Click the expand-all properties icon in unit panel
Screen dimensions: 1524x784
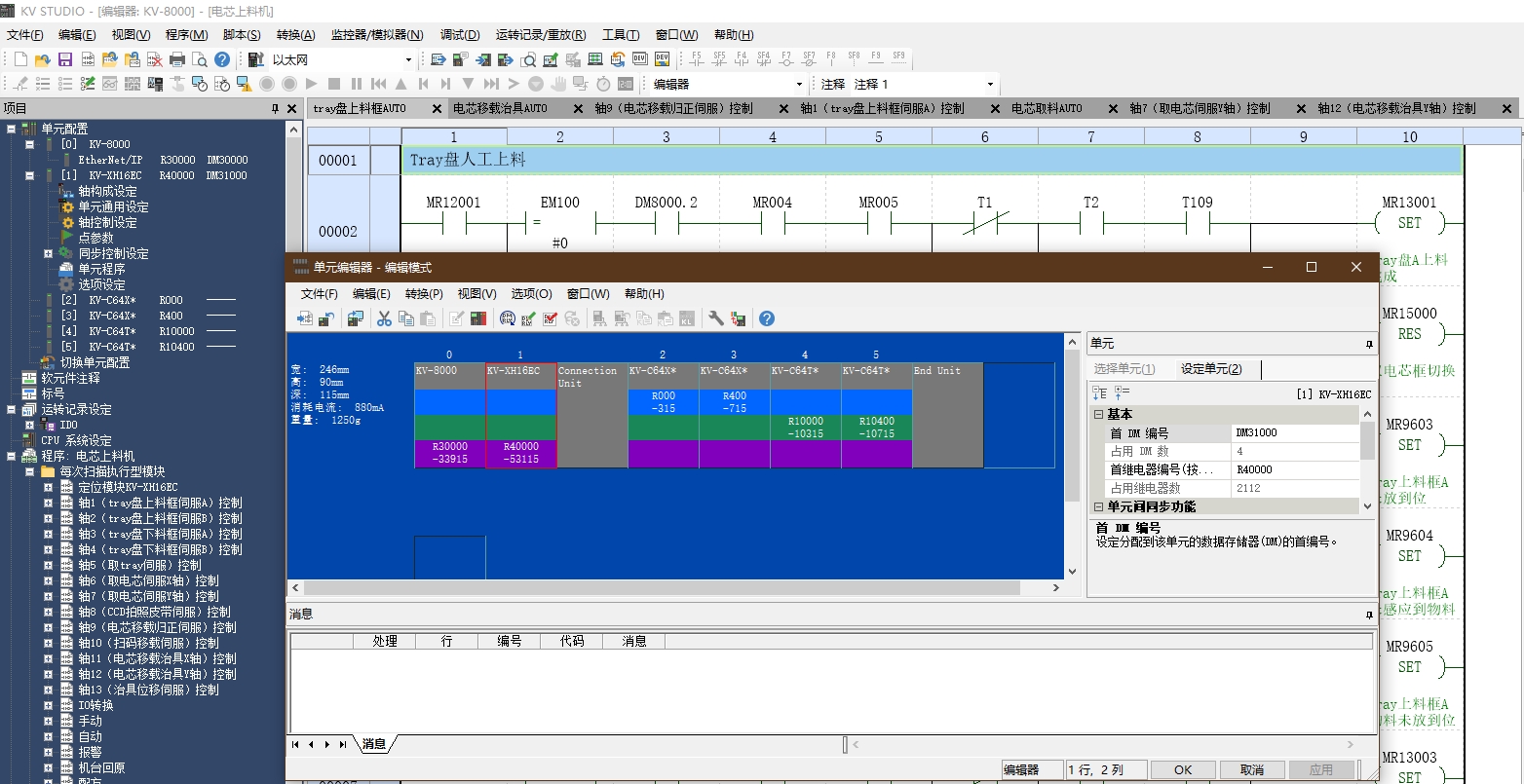[x=1121, y=393]
